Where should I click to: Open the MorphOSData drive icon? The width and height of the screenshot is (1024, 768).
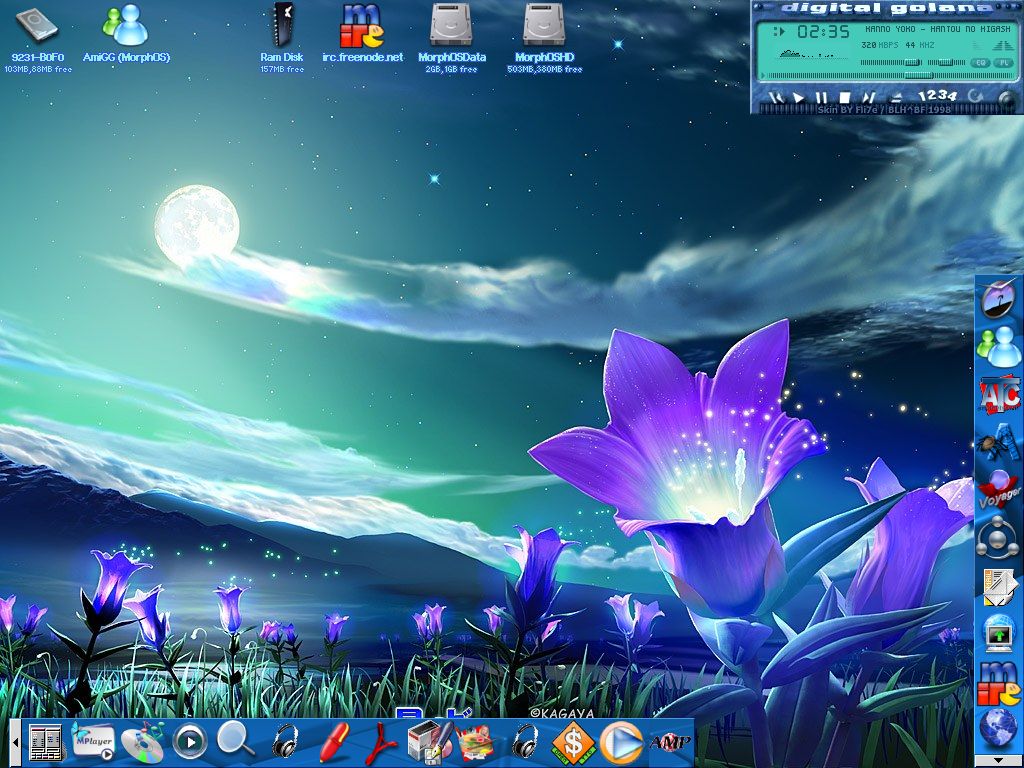tap(451, 25)
